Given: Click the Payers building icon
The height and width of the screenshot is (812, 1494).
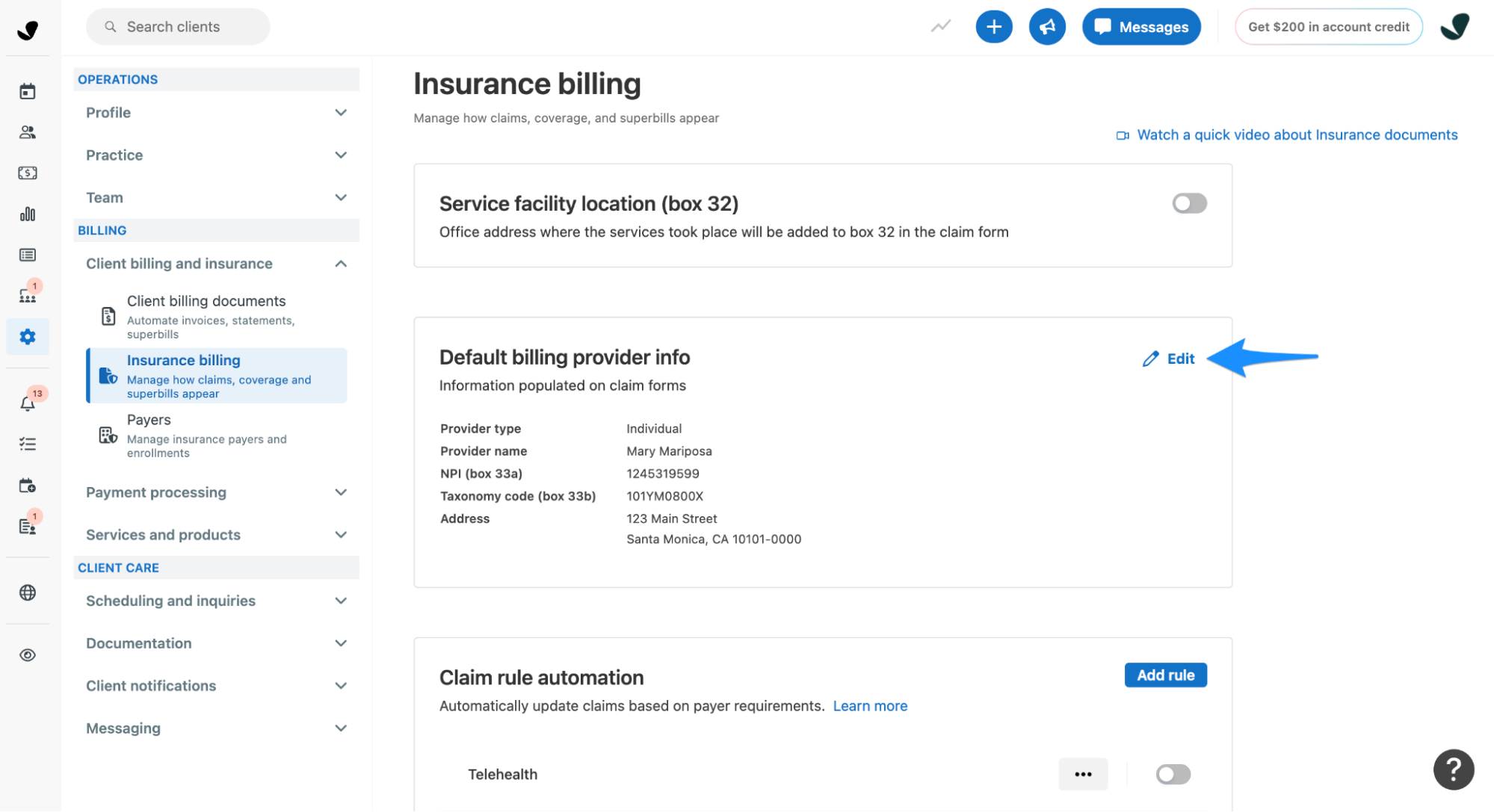Looking at the screenshot, I should [x=108, y=435].
